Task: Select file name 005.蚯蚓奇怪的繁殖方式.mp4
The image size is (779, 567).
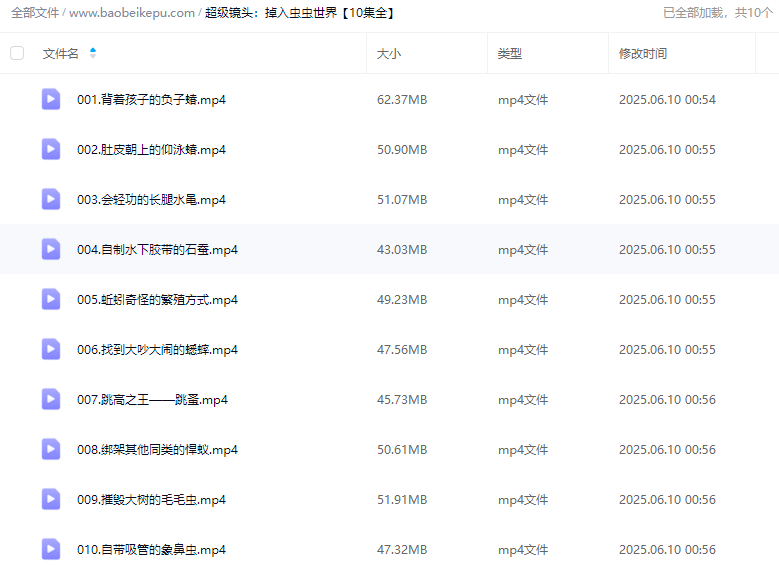Action: point(157,300)
